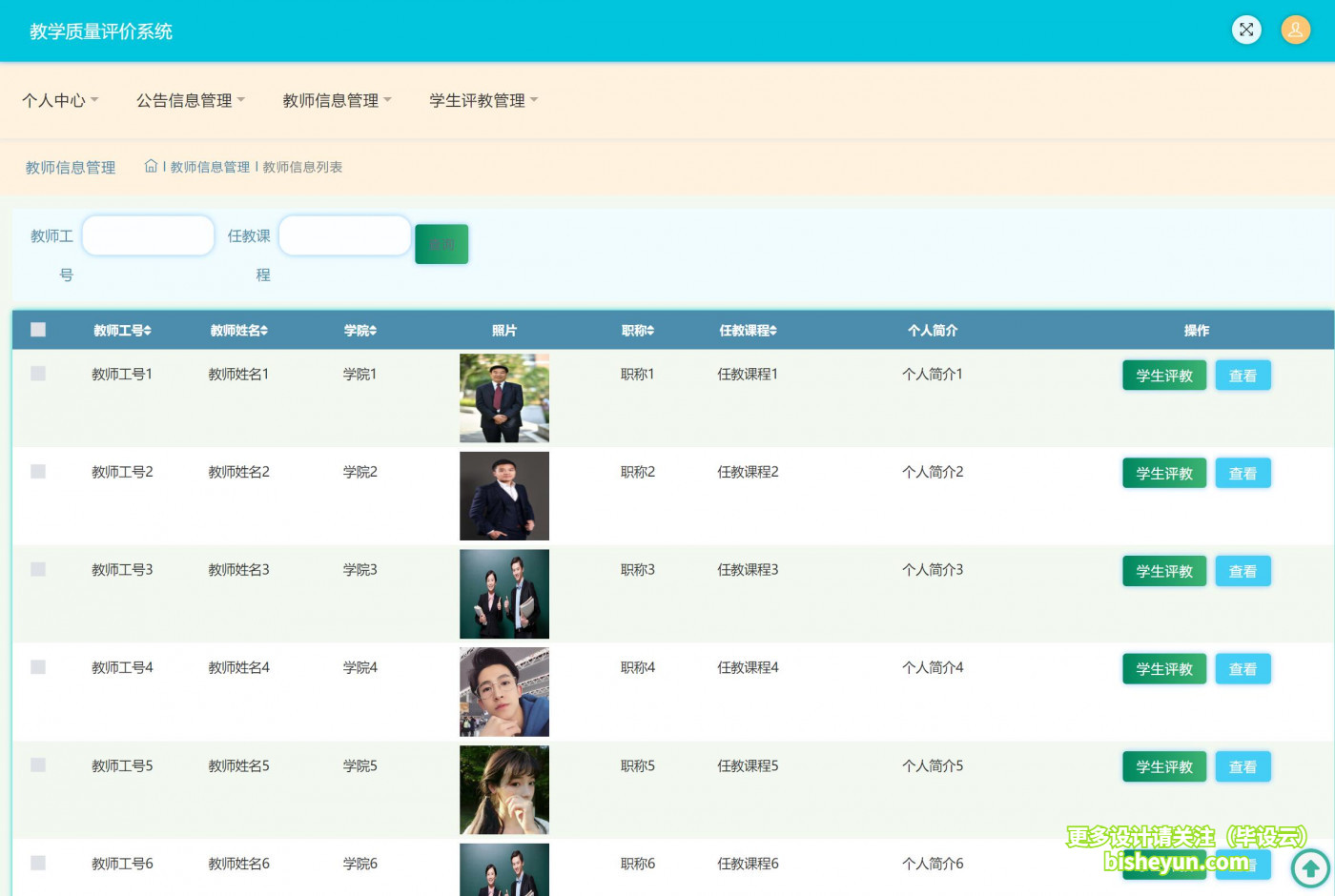
Task: Click the 任教课程 search input field
Action: (x=344, y=235)
